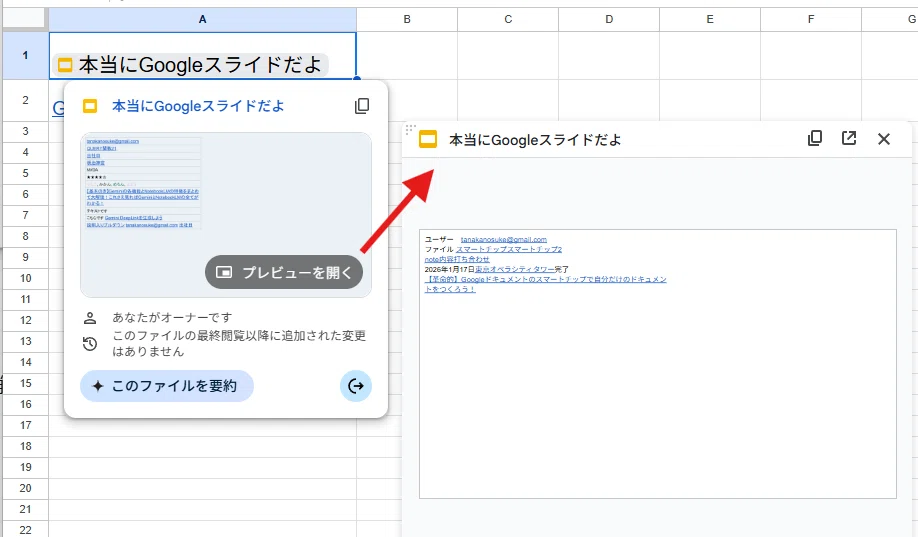
Task: Open 【革命的】Googleドキュメント article link
Action: pos(546,284)
